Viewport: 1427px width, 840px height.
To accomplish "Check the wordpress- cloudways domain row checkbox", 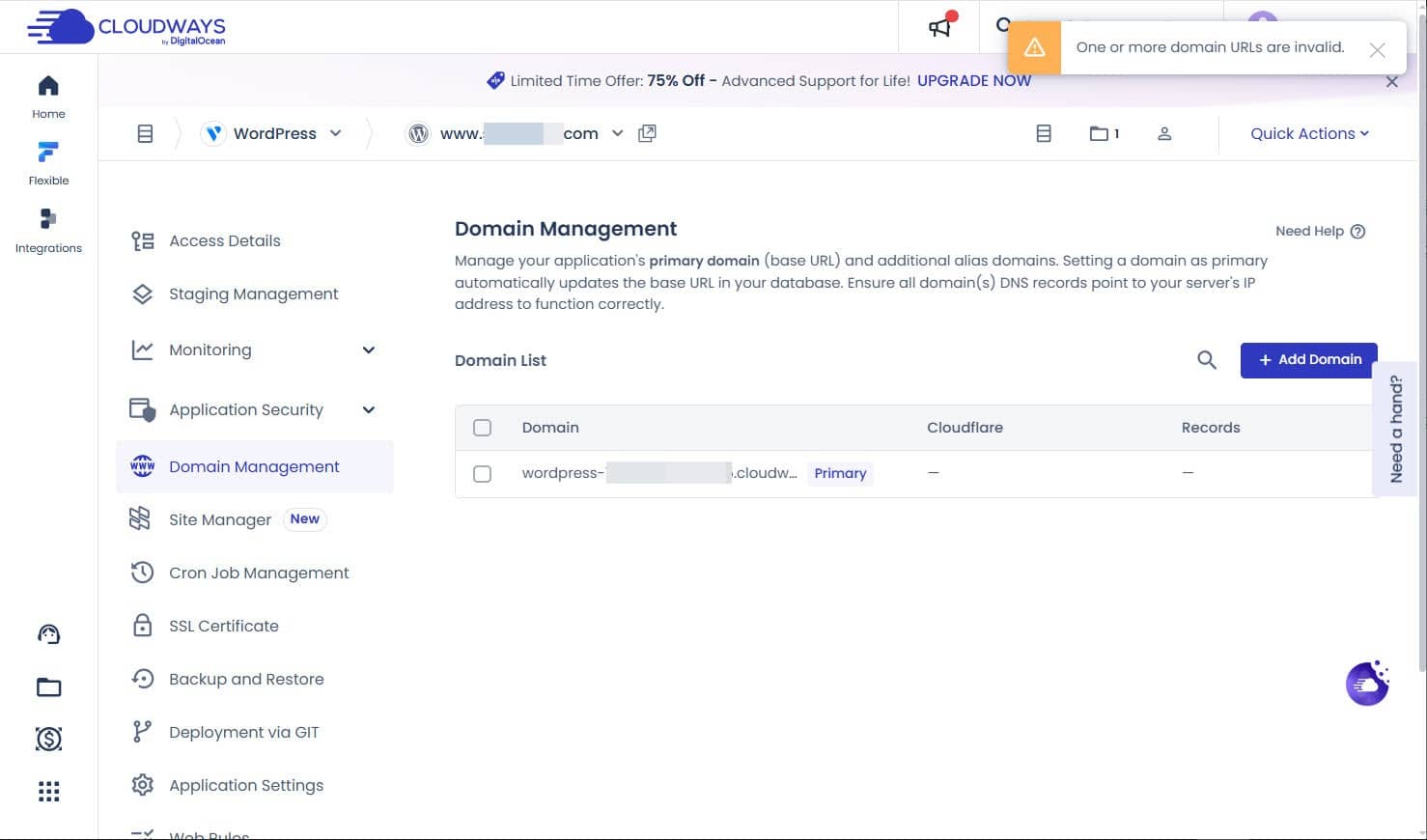I will tap(482, 474).
